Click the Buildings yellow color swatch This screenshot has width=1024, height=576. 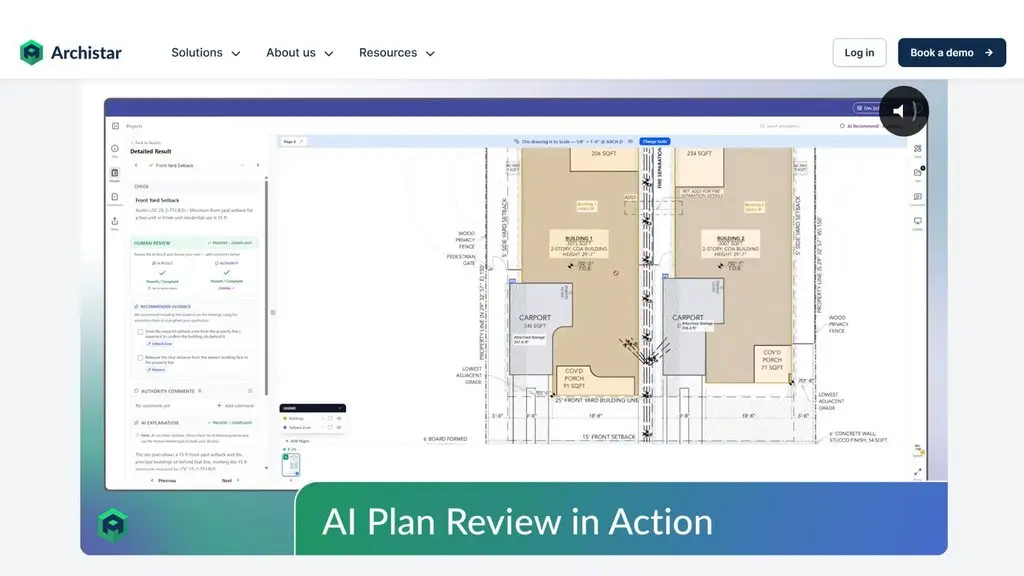pos(285,419)
